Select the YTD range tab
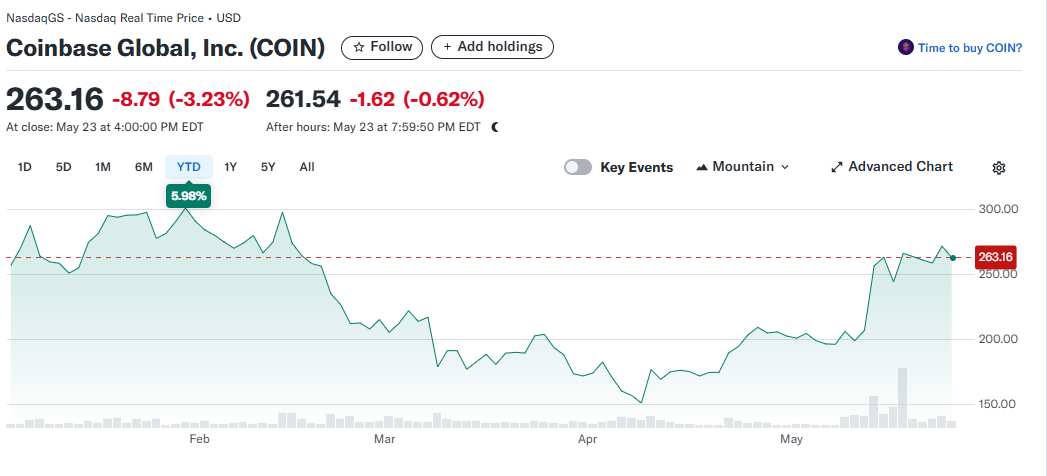The image size is (1047, 476). coord(189,167)
